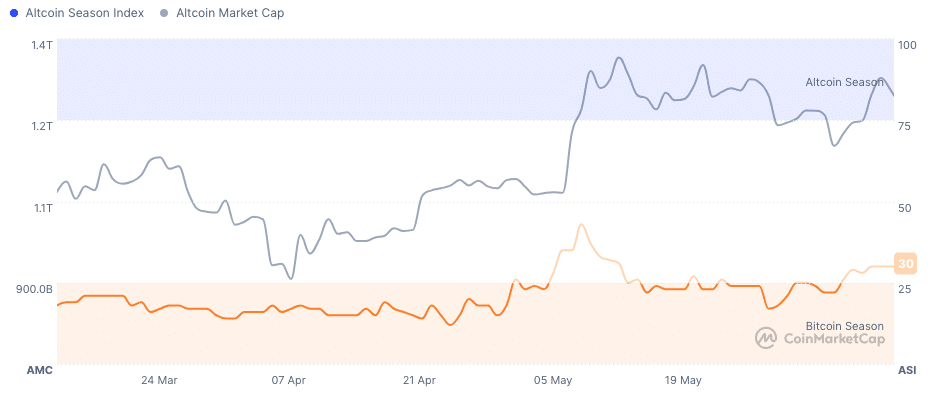Click the 75 index axis value
This screenshot has width=934, height=401.
coord(904,126)
